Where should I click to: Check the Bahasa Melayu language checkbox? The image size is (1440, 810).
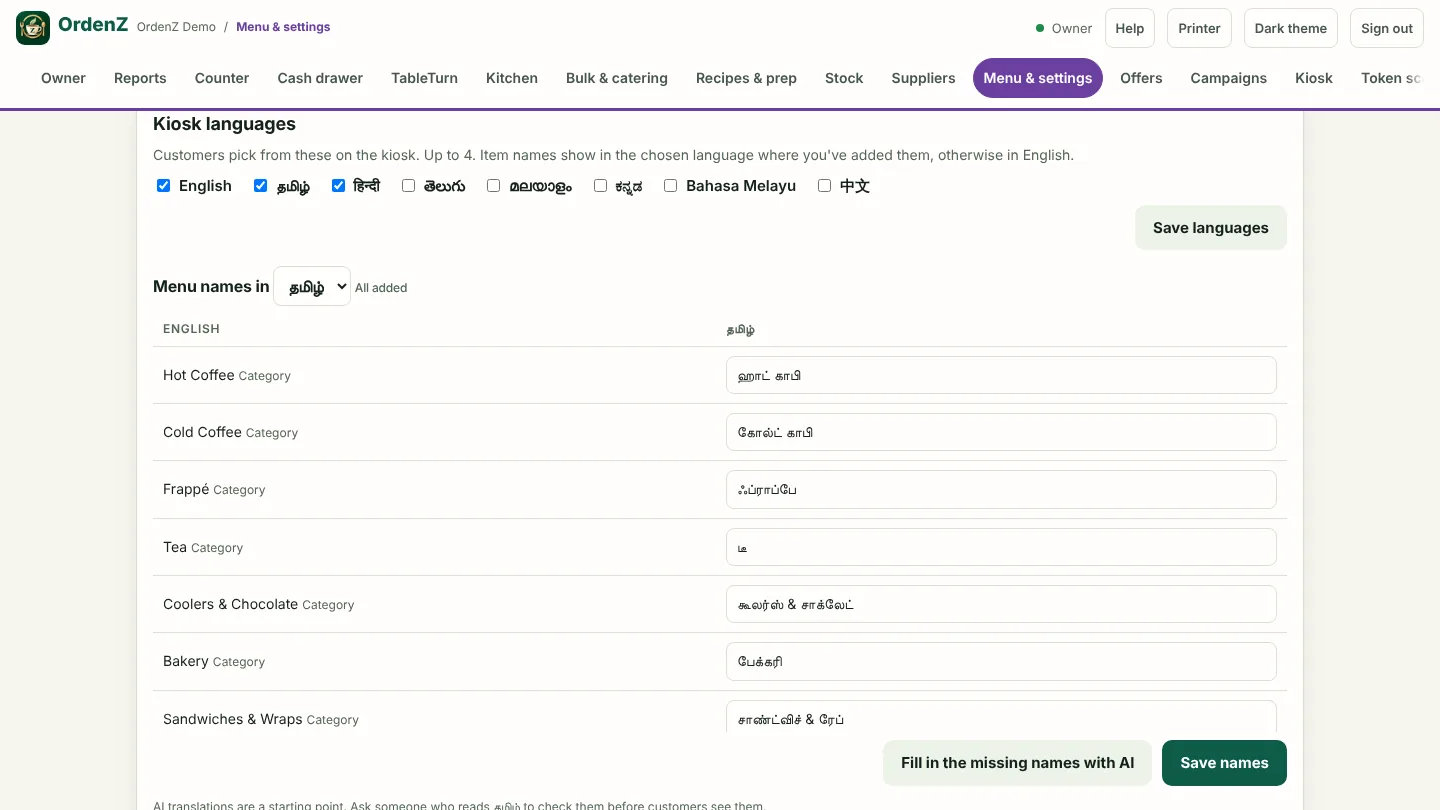(671, 185)
